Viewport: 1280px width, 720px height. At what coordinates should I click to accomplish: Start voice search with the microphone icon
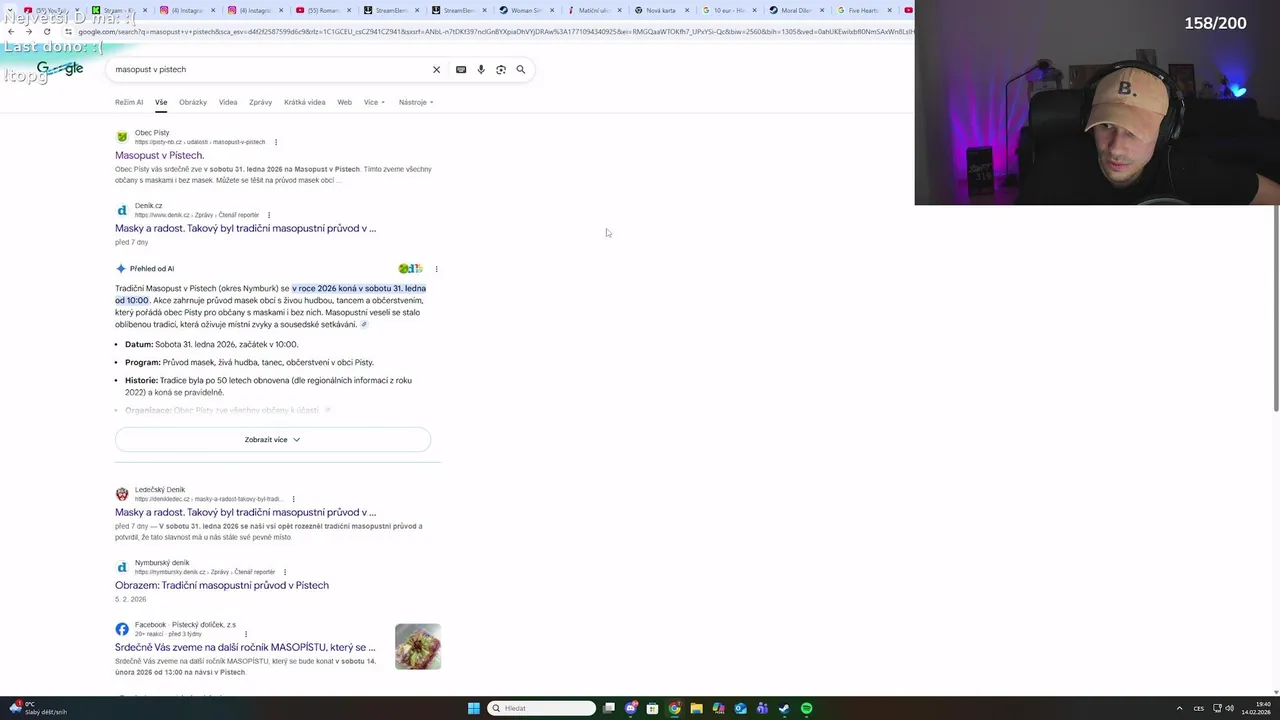pos(481,70)
